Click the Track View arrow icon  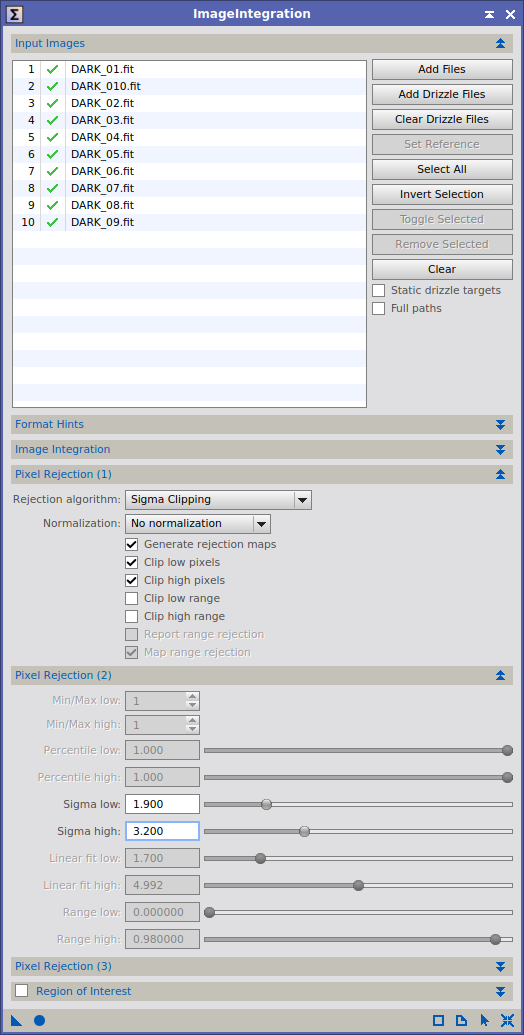pos(484,1020)
